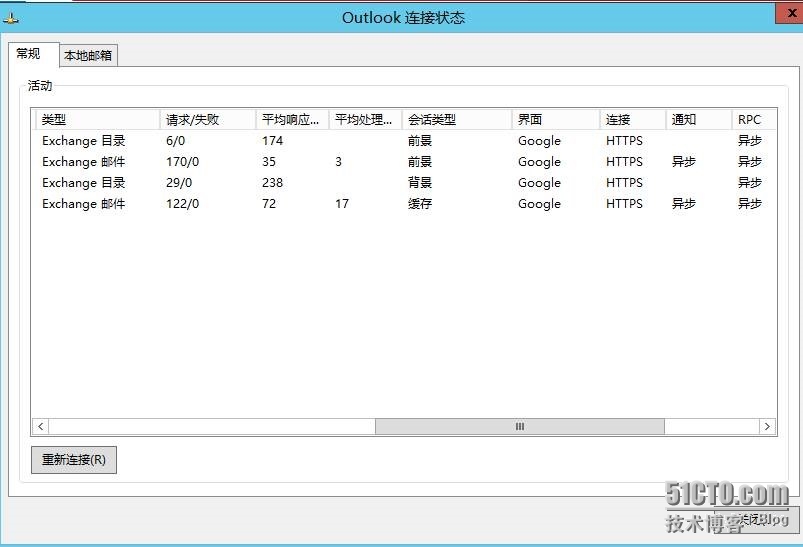
Task: Click the 背景 session type cell
Action: click(x=420, y=183)
